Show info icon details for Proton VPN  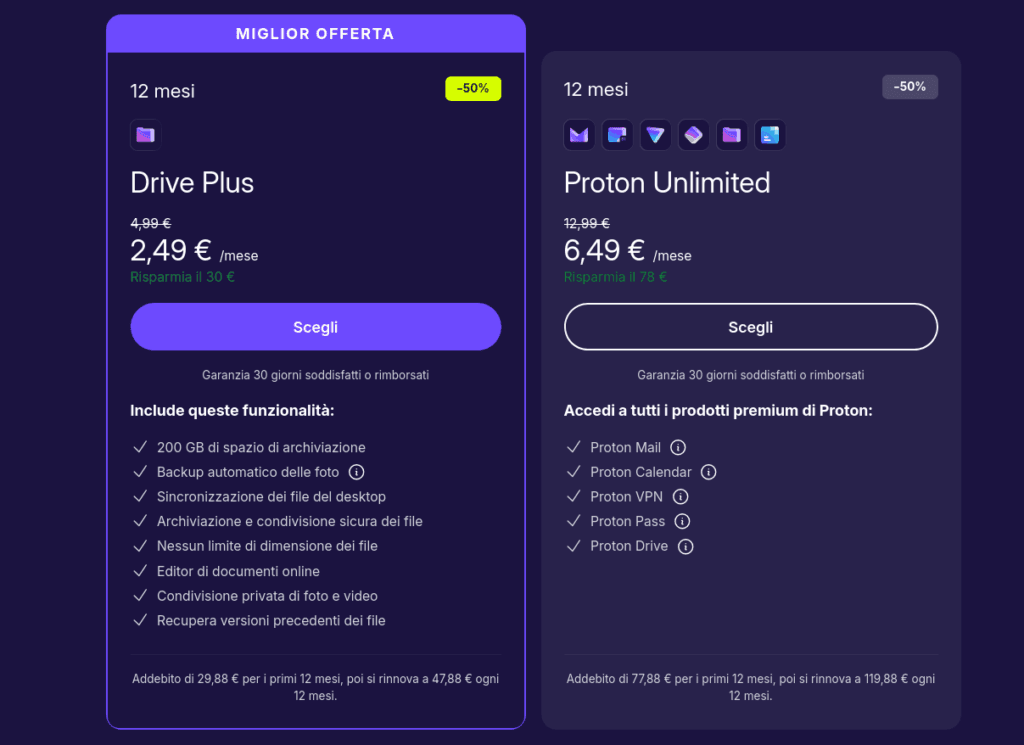(x=680, y=497)
